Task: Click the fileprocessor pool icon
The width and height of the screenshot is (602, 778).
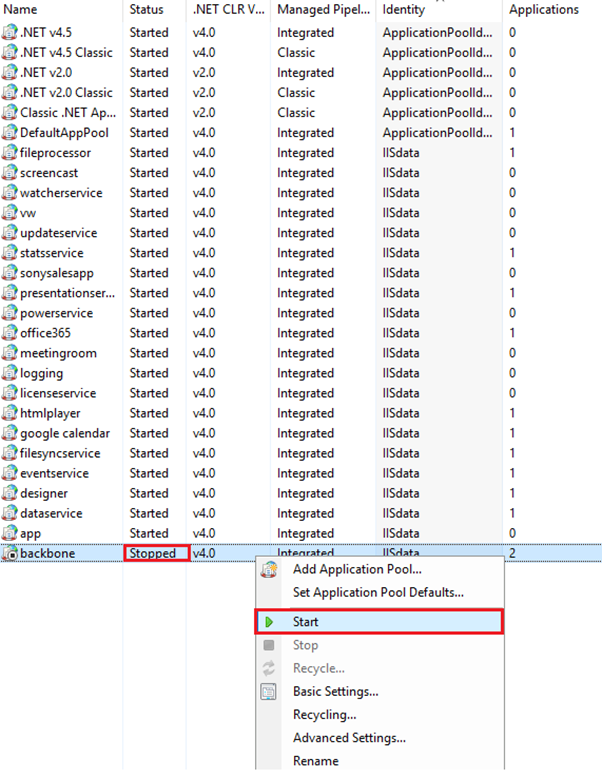Action: (x=10, y=153)
